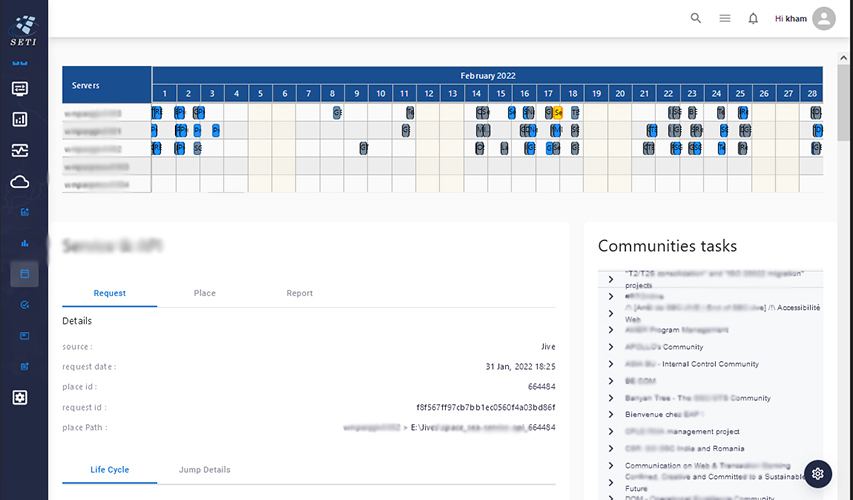Click the hamburger menu icon

click(725, 18)
